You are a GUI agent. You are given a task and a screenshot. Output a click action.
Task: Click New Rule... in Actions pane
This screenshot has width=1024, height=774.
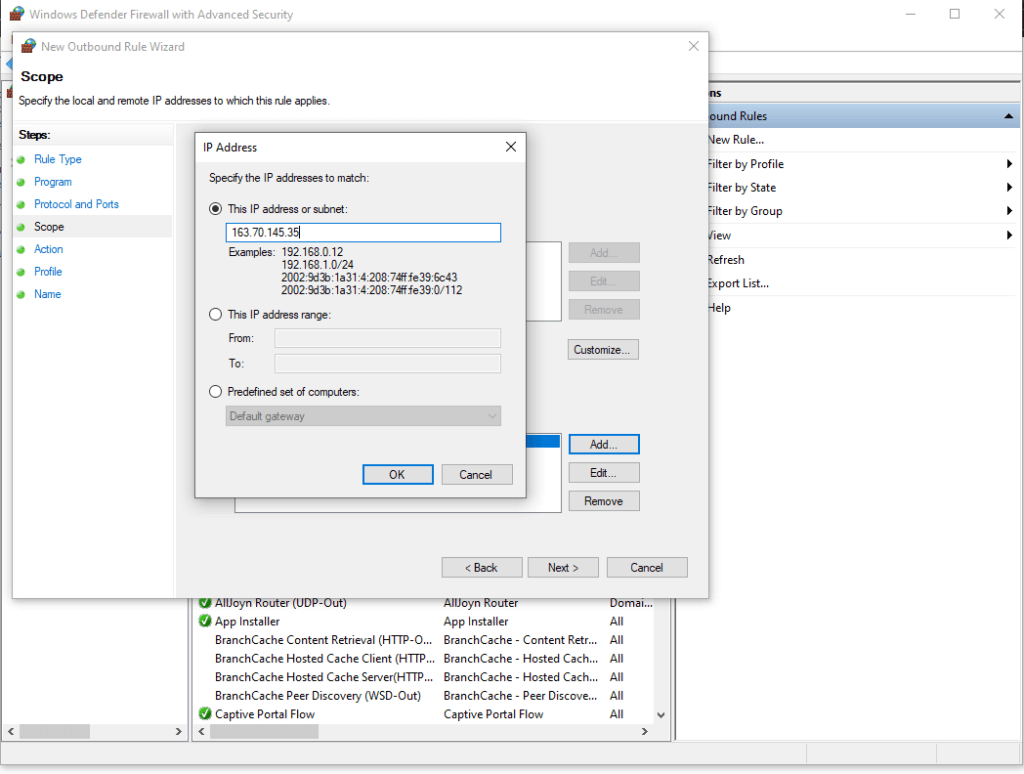735,140
